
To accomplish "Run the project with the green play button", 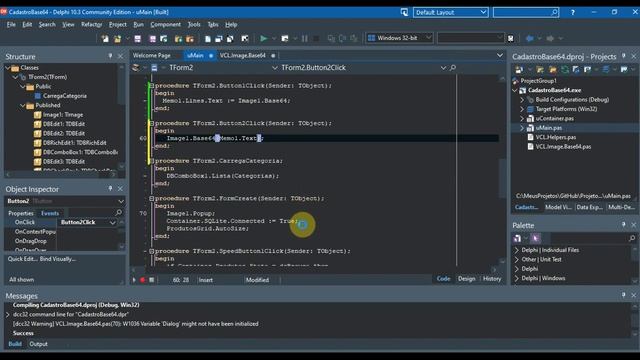I will [x=264, y=38].
